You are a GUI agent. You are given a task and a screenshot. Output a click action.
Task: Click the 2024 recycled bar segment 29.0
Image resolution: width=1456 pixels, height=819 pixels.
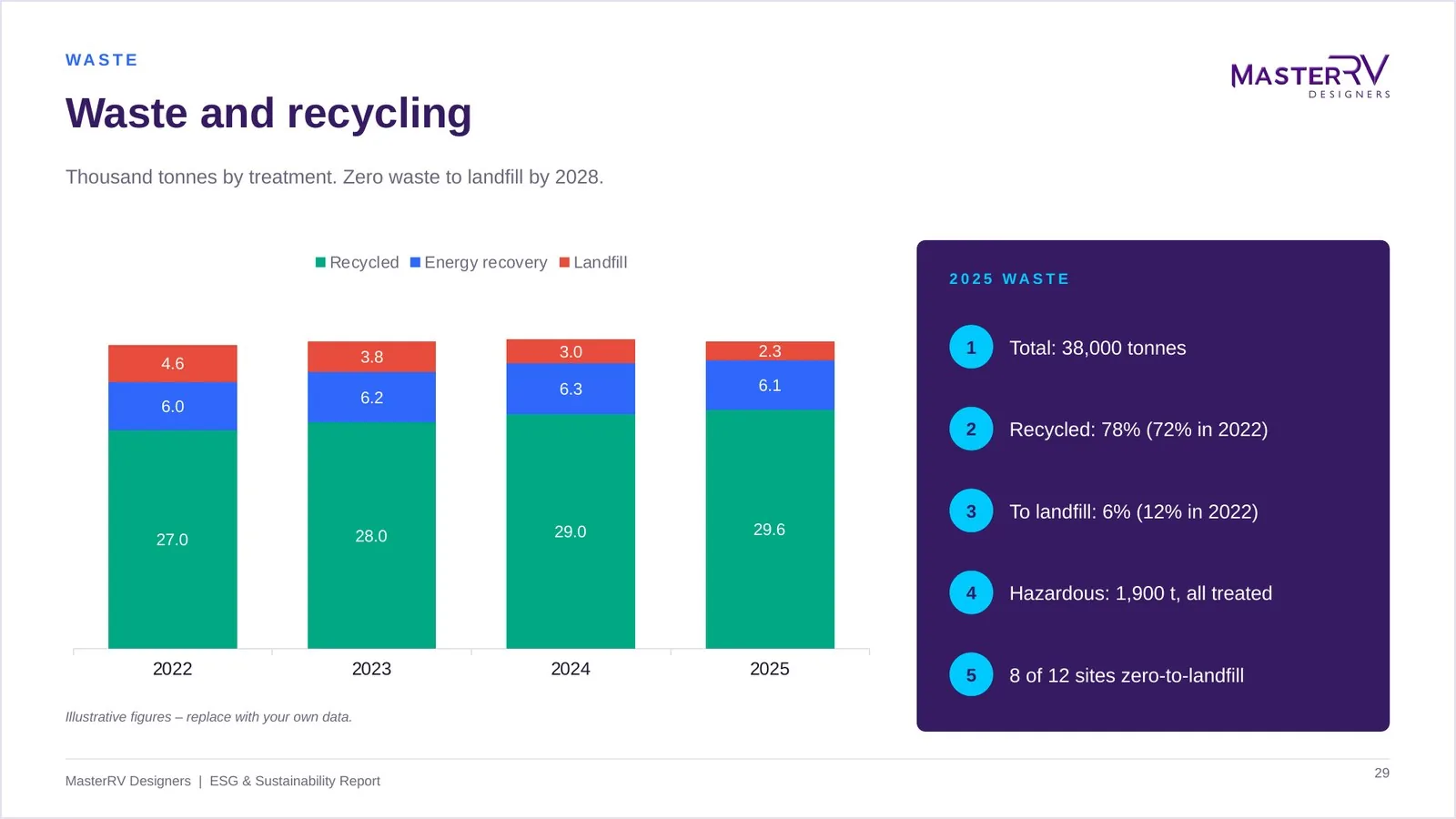(x=571, y=531)
